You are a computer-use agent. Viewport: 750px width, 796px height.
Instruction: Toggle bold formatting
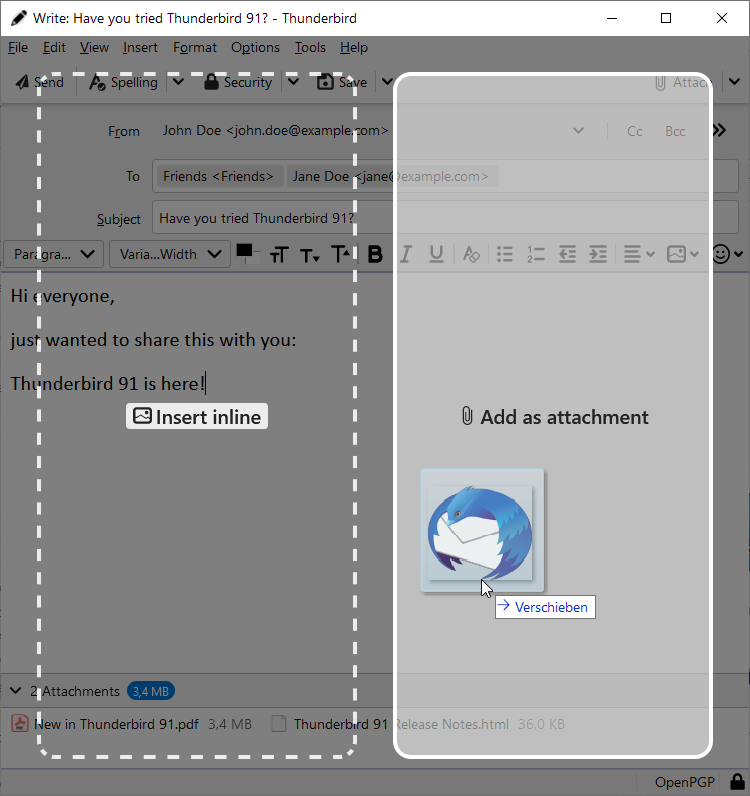point(375,254)
